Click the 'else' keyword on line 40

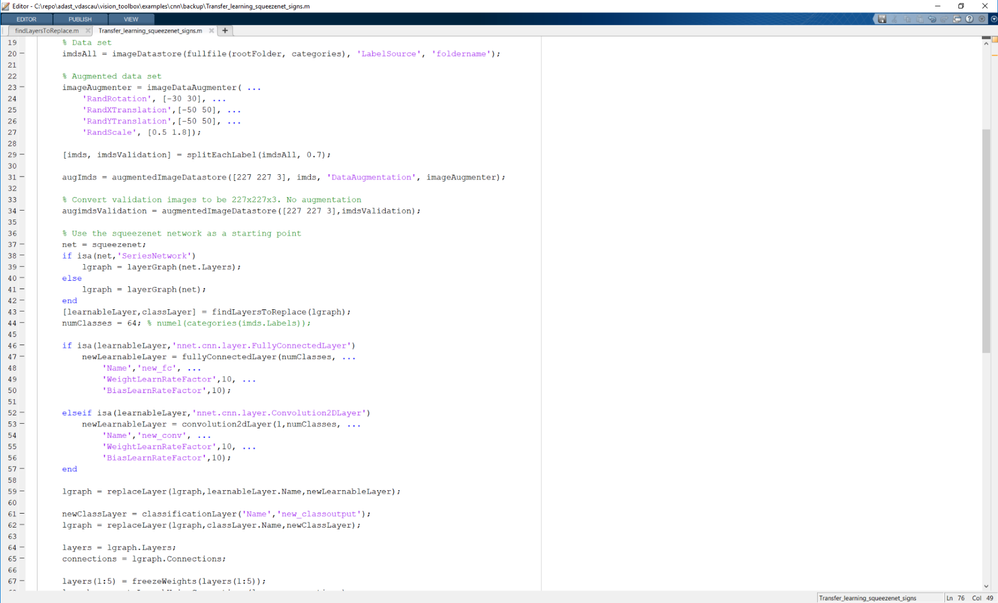click(72, 278)
